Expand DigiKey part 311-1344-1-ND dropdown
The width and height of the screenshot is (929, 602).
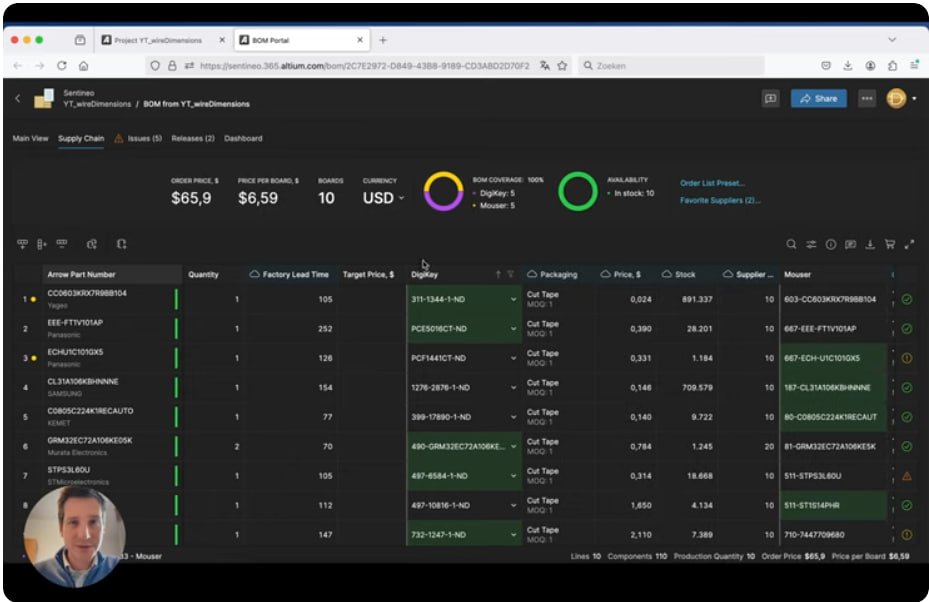click(513, 299)
